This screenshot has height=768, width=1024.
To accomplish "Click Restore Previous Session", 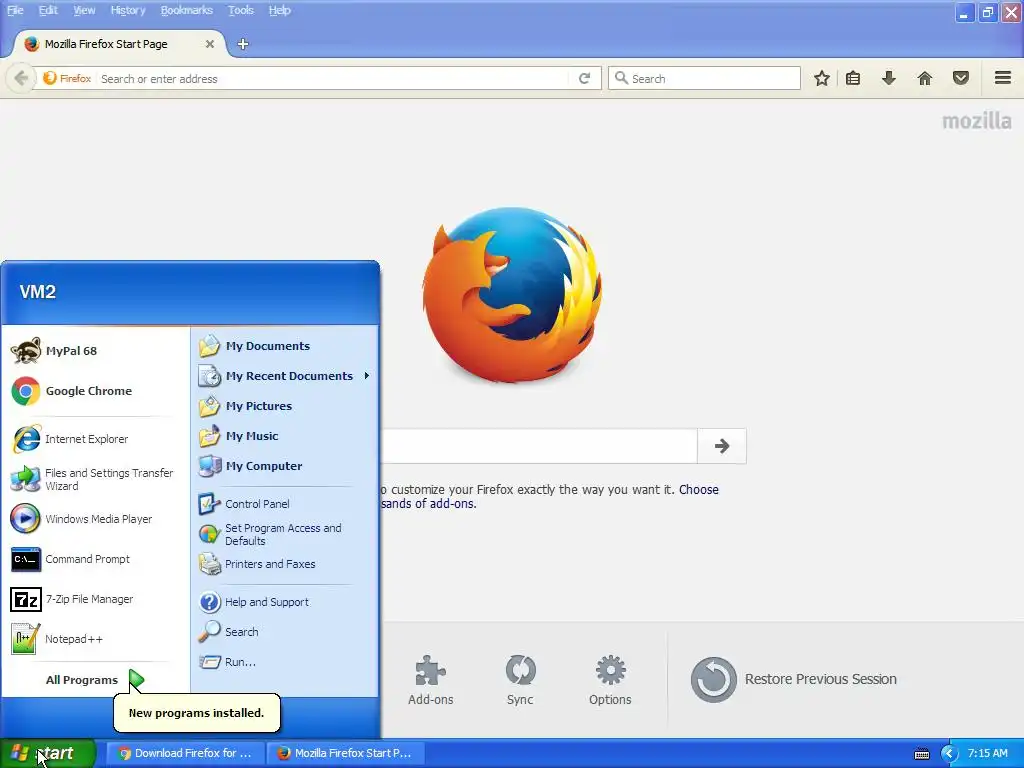I will (793, 679).
